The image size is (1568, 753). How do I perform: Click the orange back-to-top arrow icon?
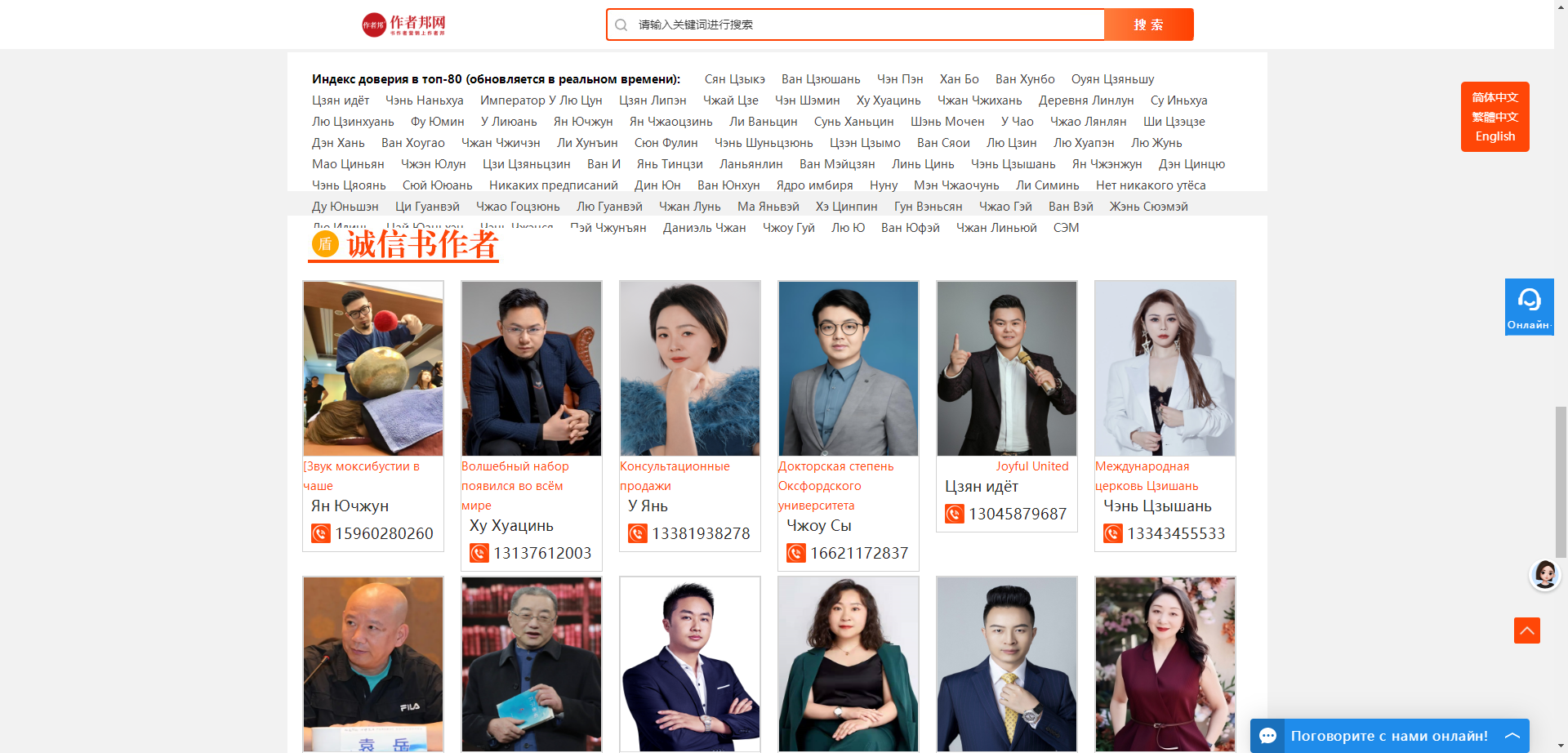(1527, 630)
